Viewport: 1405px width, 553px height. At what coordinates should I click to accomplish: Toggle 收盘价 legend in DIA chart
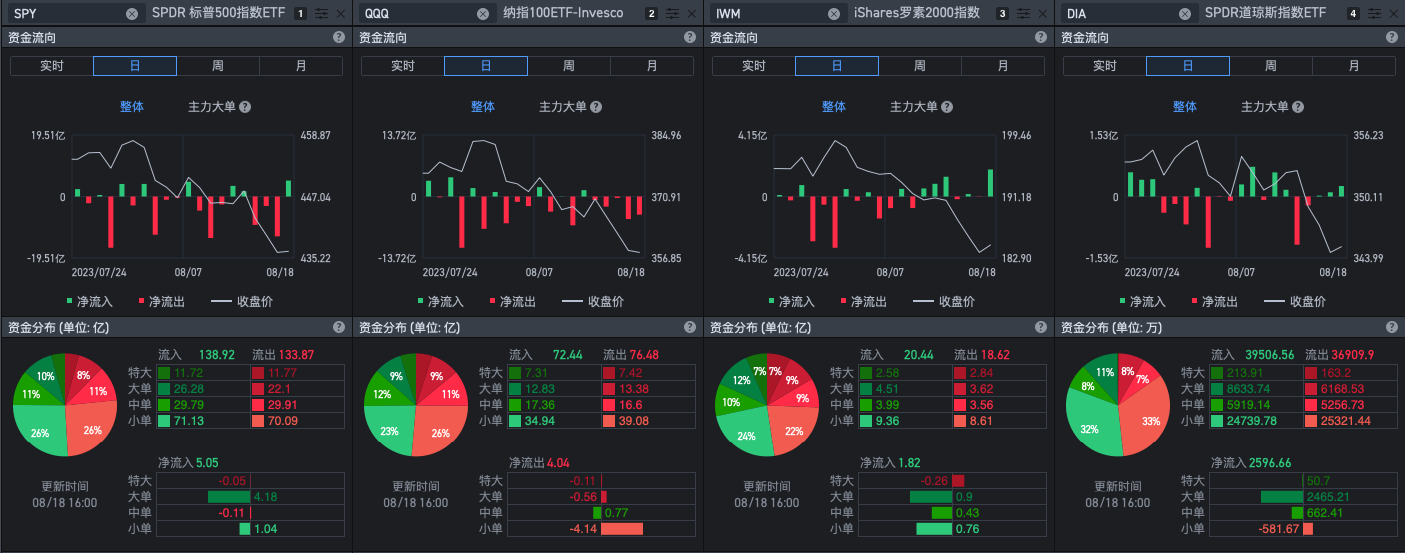(x=1295, y=301)
